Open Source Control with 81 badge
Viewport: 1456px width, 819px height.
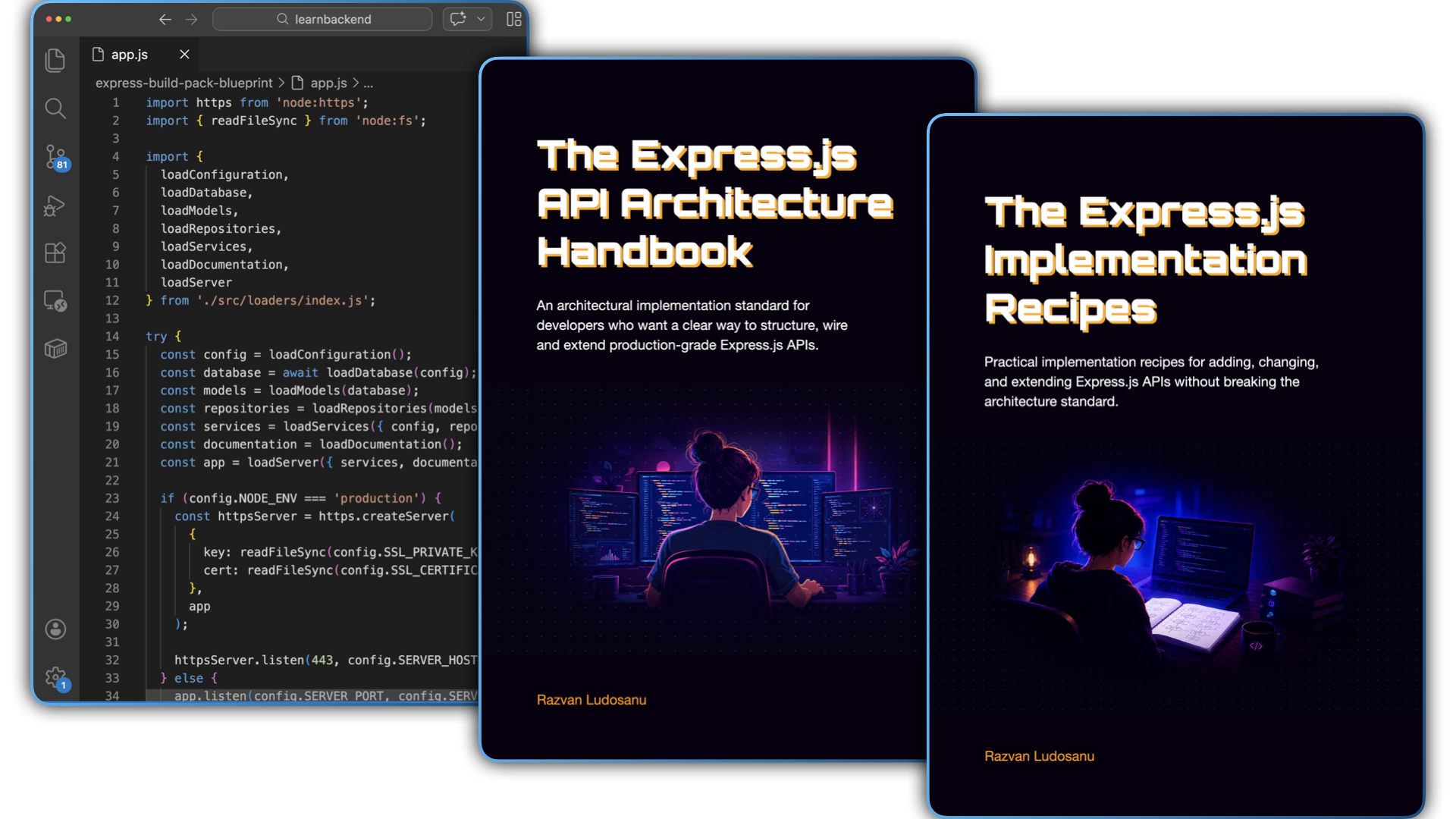57,157
